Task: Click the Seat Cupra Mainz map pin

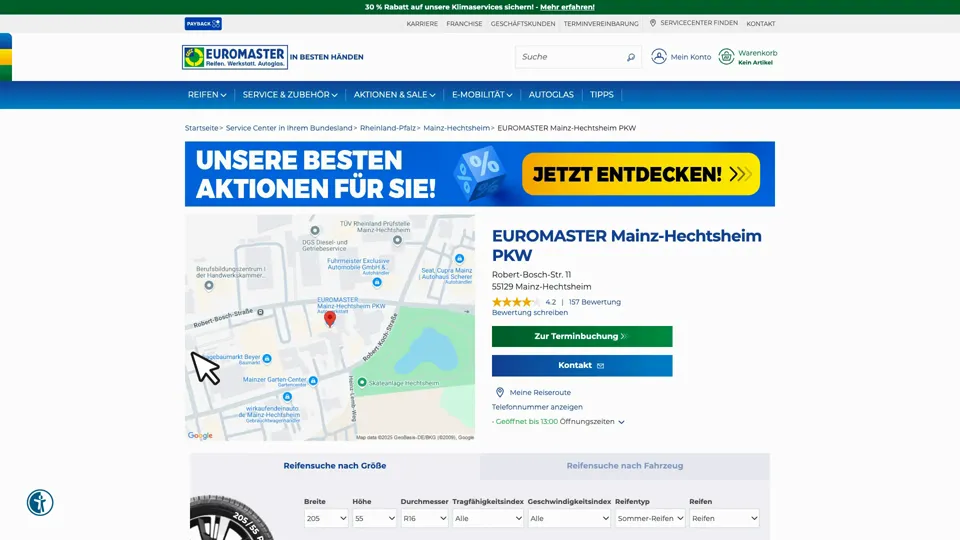Action: (x=459, y=258)
